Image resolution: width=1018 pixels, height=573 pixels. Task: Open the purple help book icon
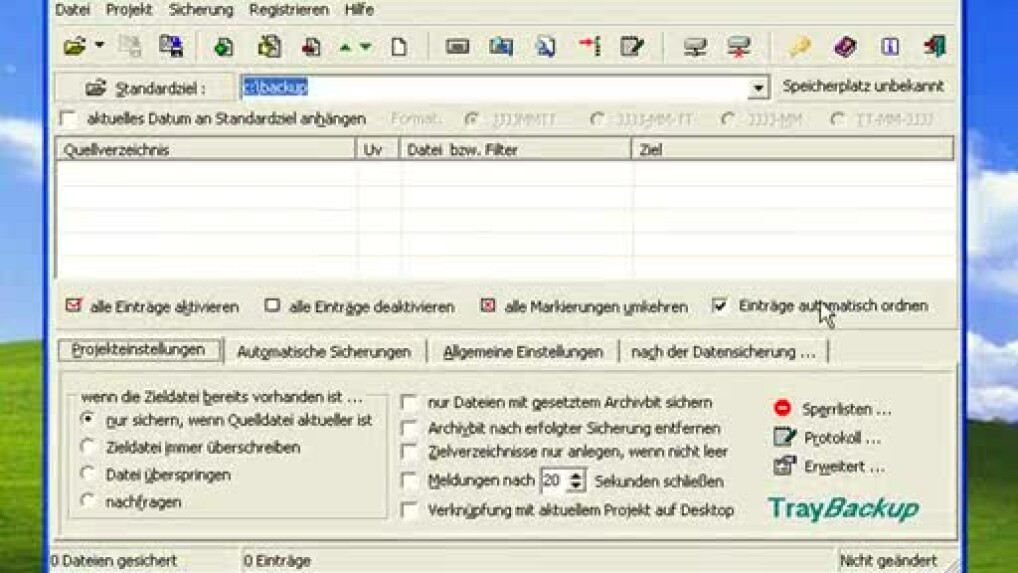click(845, 46)
